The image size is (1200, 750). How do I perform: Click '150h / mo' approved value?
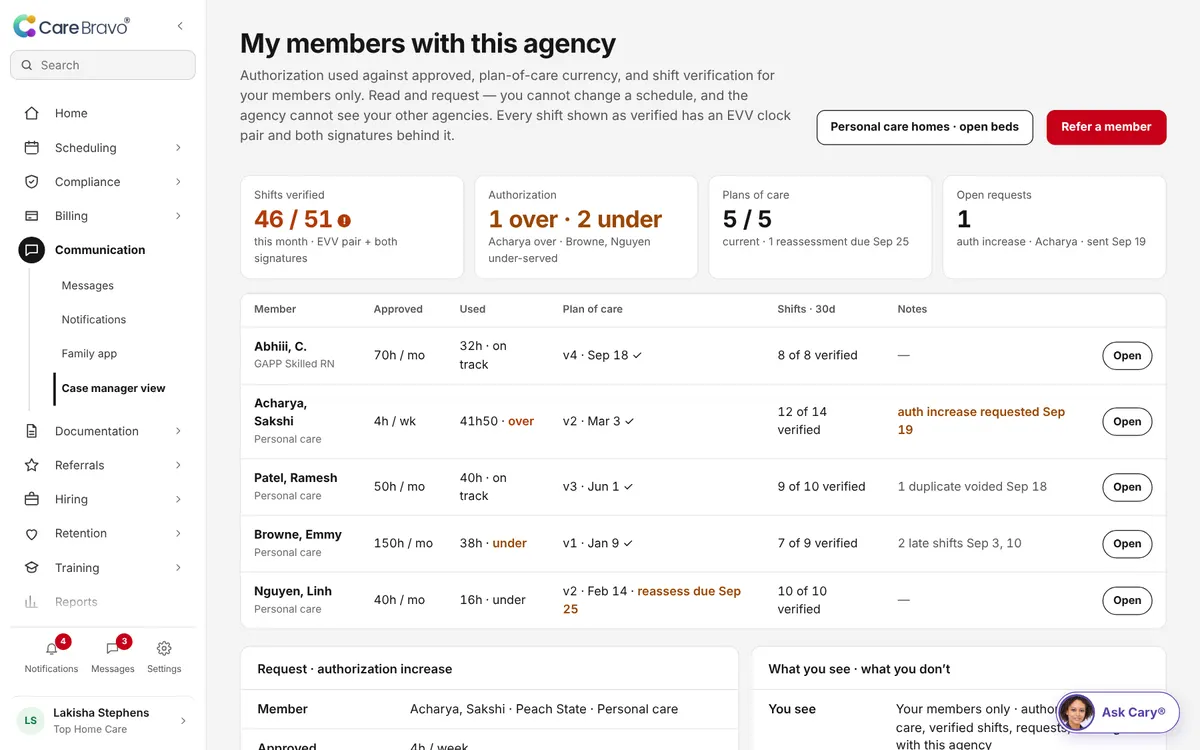click(x=403, y=543)
